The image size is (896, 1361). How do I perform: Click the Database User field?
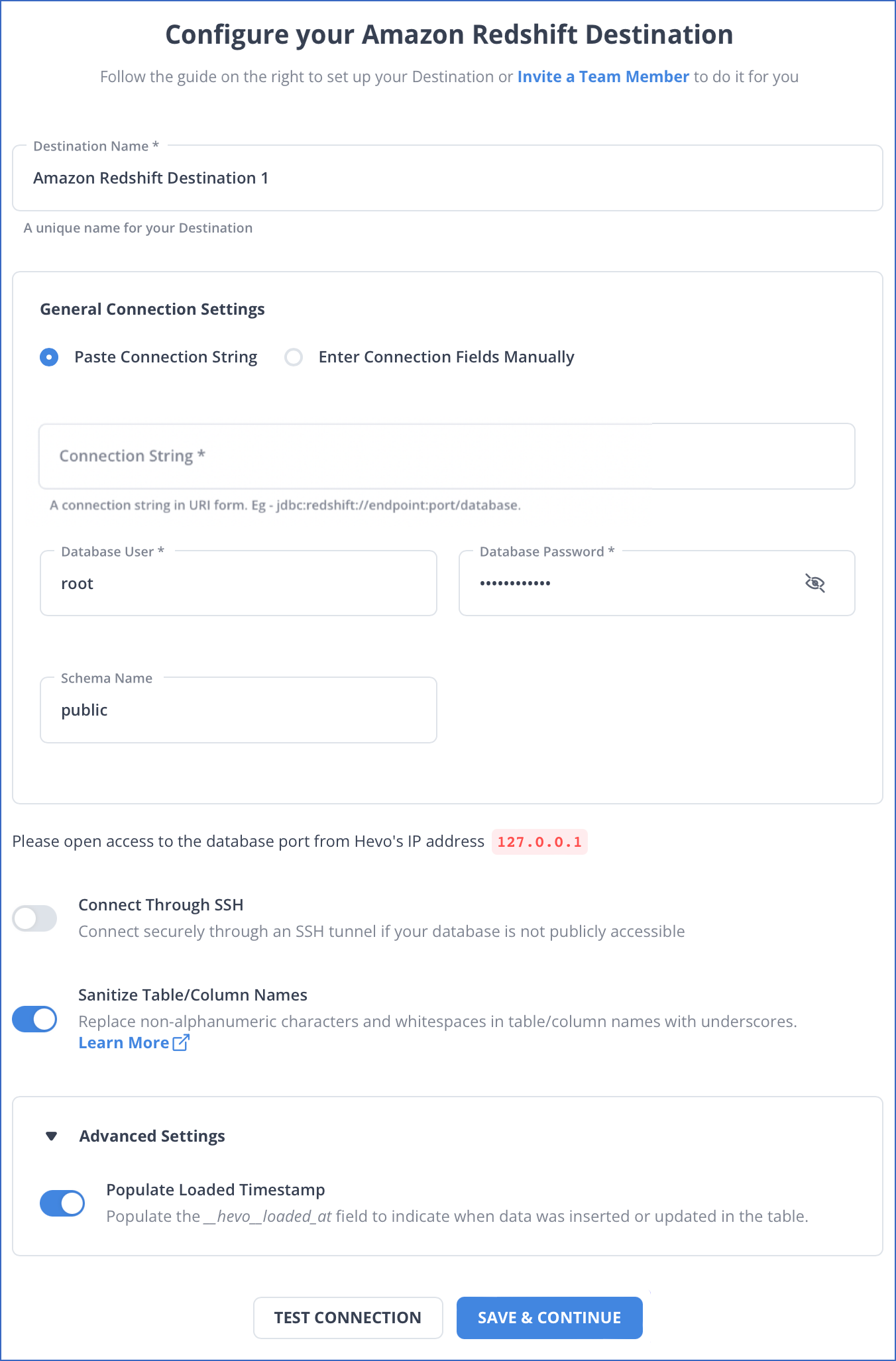click(239, 584)
